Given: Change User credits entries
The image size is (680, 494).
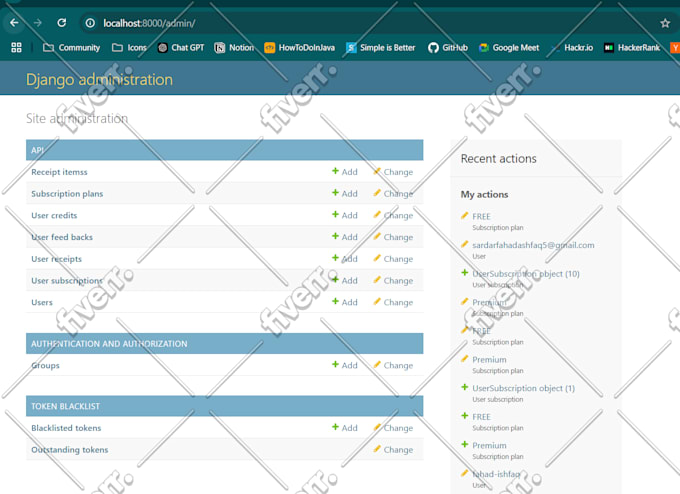Looking at the screenshot, I should pyautogui.click(x=393, y=215).
